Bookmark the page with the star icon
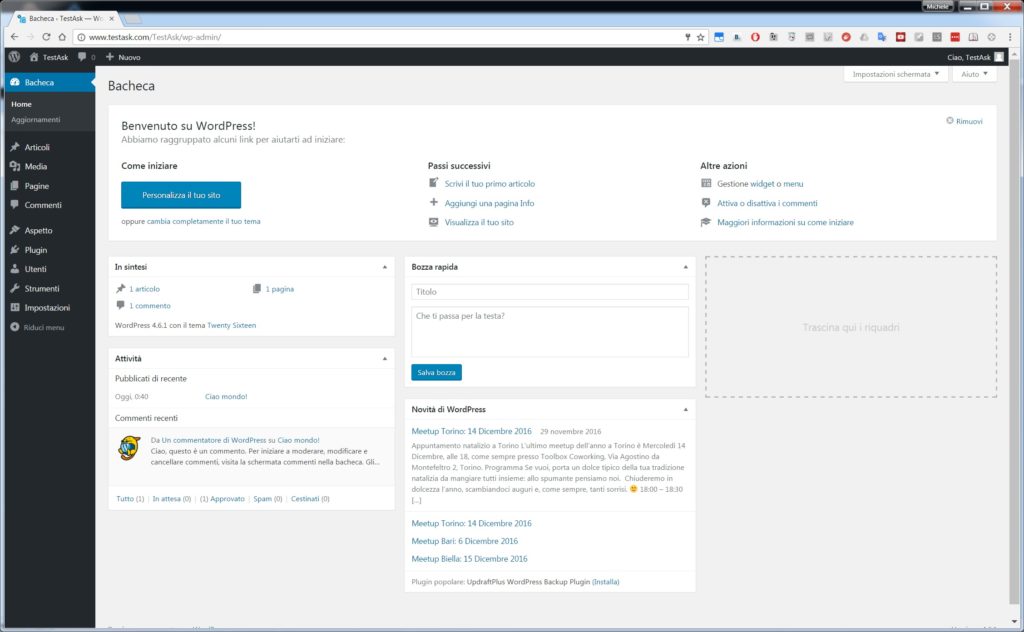Image resolution: width=1024 pixels, height=632 pixels. click(x=700, y=37)
